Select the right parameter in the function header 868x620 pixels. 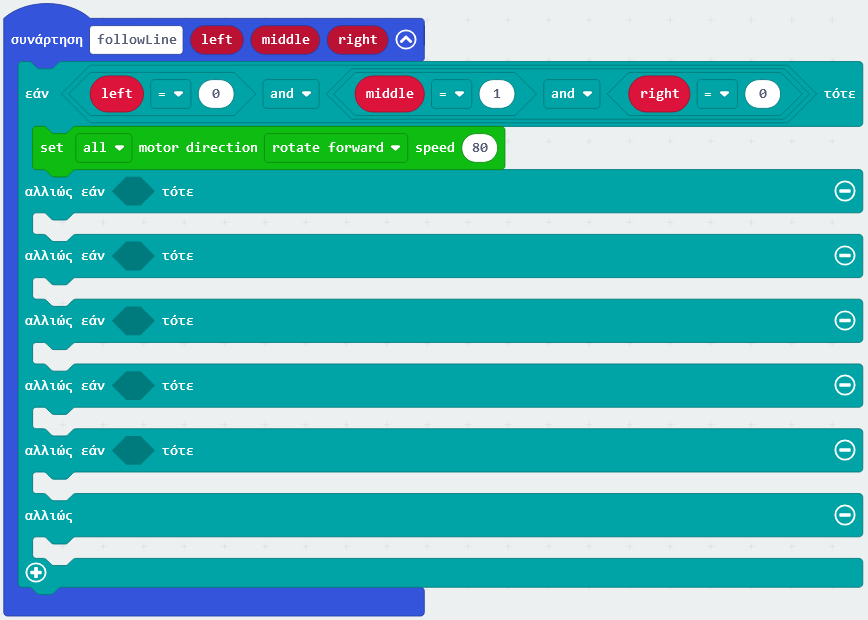(358, 40)
